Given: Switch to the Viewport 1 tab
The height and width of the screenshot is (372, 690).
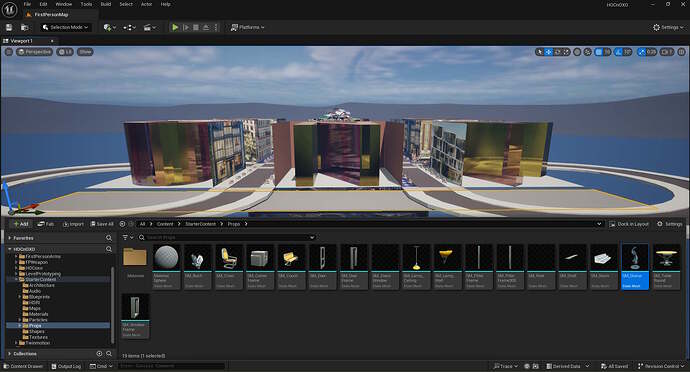Looking at the screenshot, I should [x=22, y=41].
